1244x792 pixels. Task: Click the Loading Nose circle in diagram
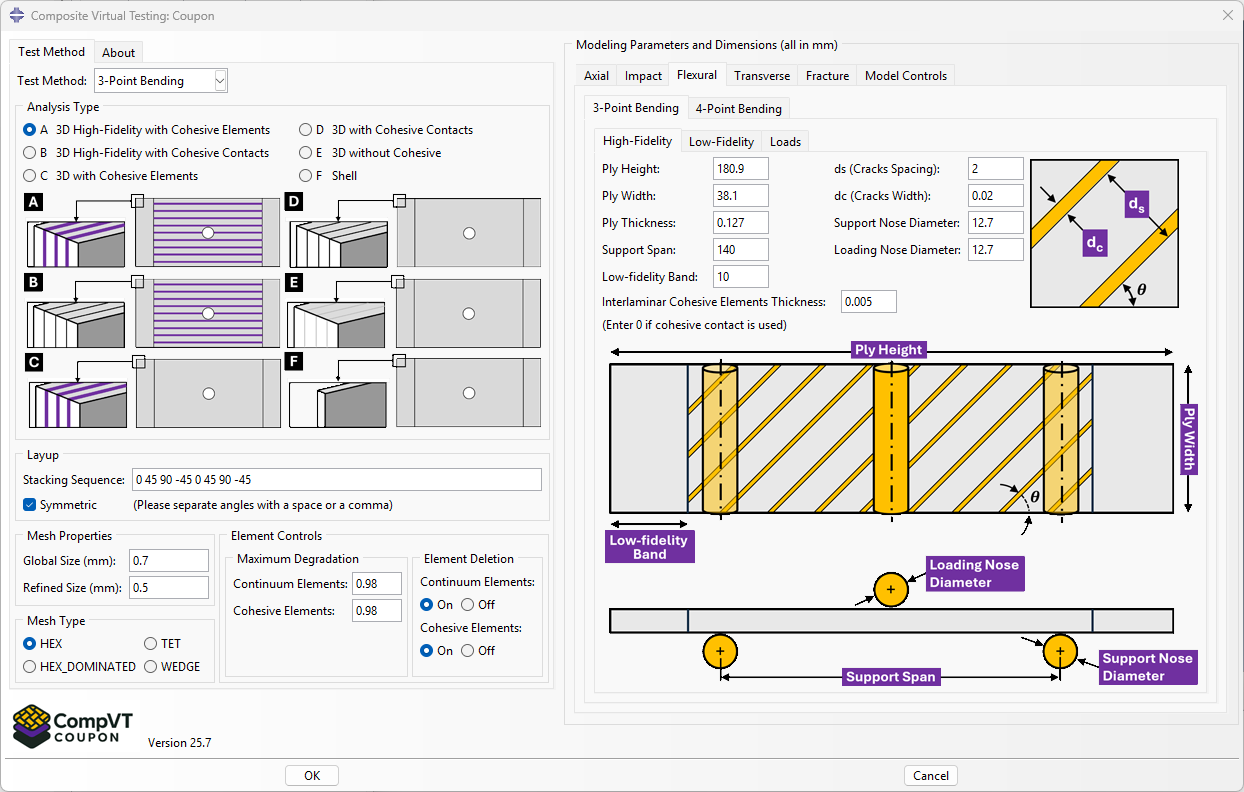click(891, 590)
